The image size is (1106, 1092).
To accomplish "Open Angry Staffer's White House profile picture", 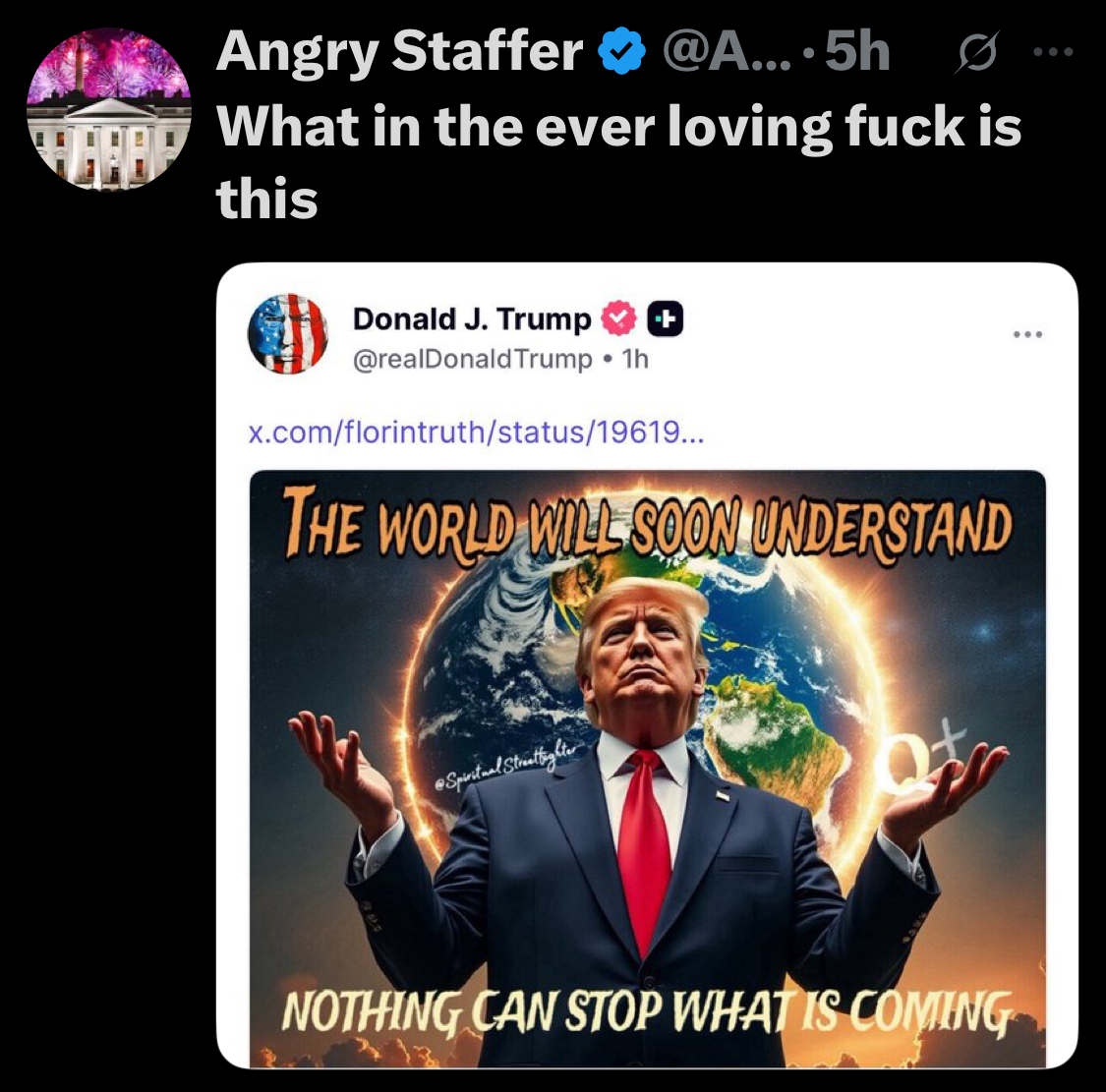I will pos(108,109).
